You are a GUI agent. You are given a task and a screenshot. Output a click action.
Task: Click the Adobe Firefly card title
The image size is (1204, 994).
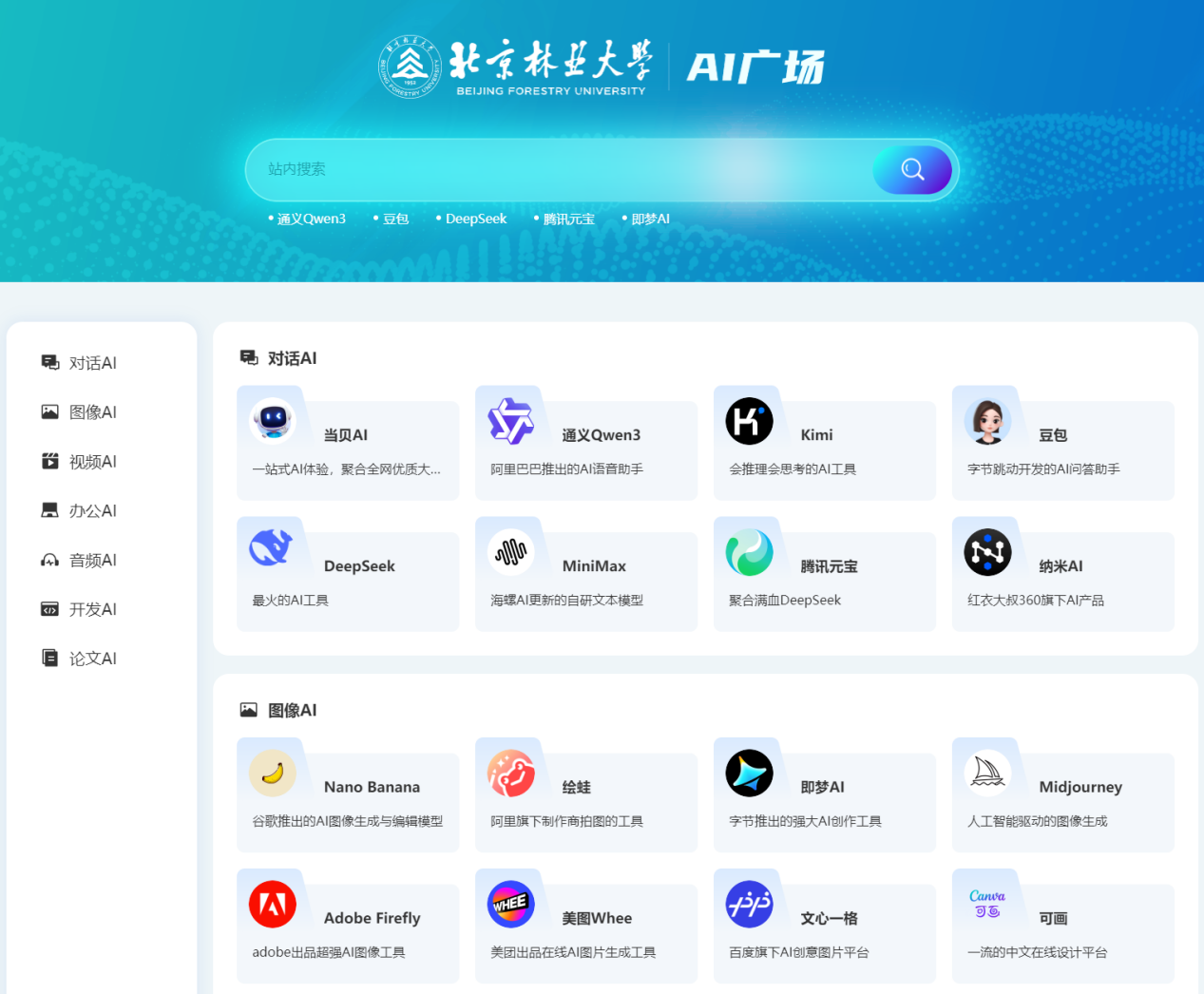373,919
